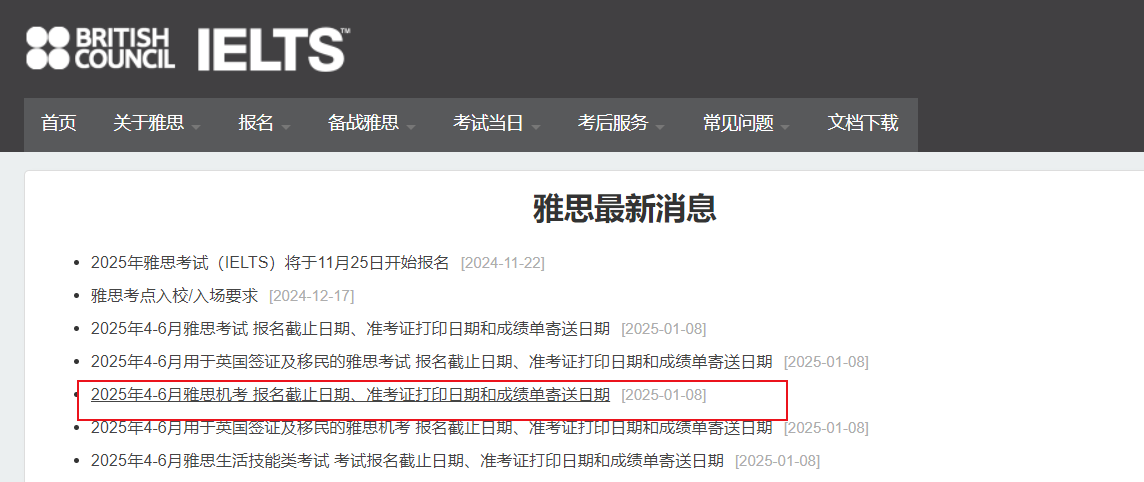Viewport: 1144px width, 482px height.
Task: Expand the 备战雅思 dropdown arrow
Action: 411,127
